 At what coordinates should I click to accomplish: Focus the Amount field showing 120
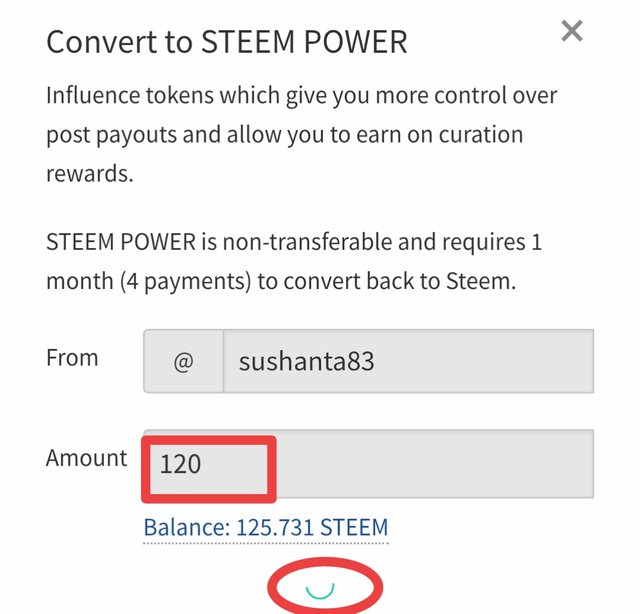point(369,464)
